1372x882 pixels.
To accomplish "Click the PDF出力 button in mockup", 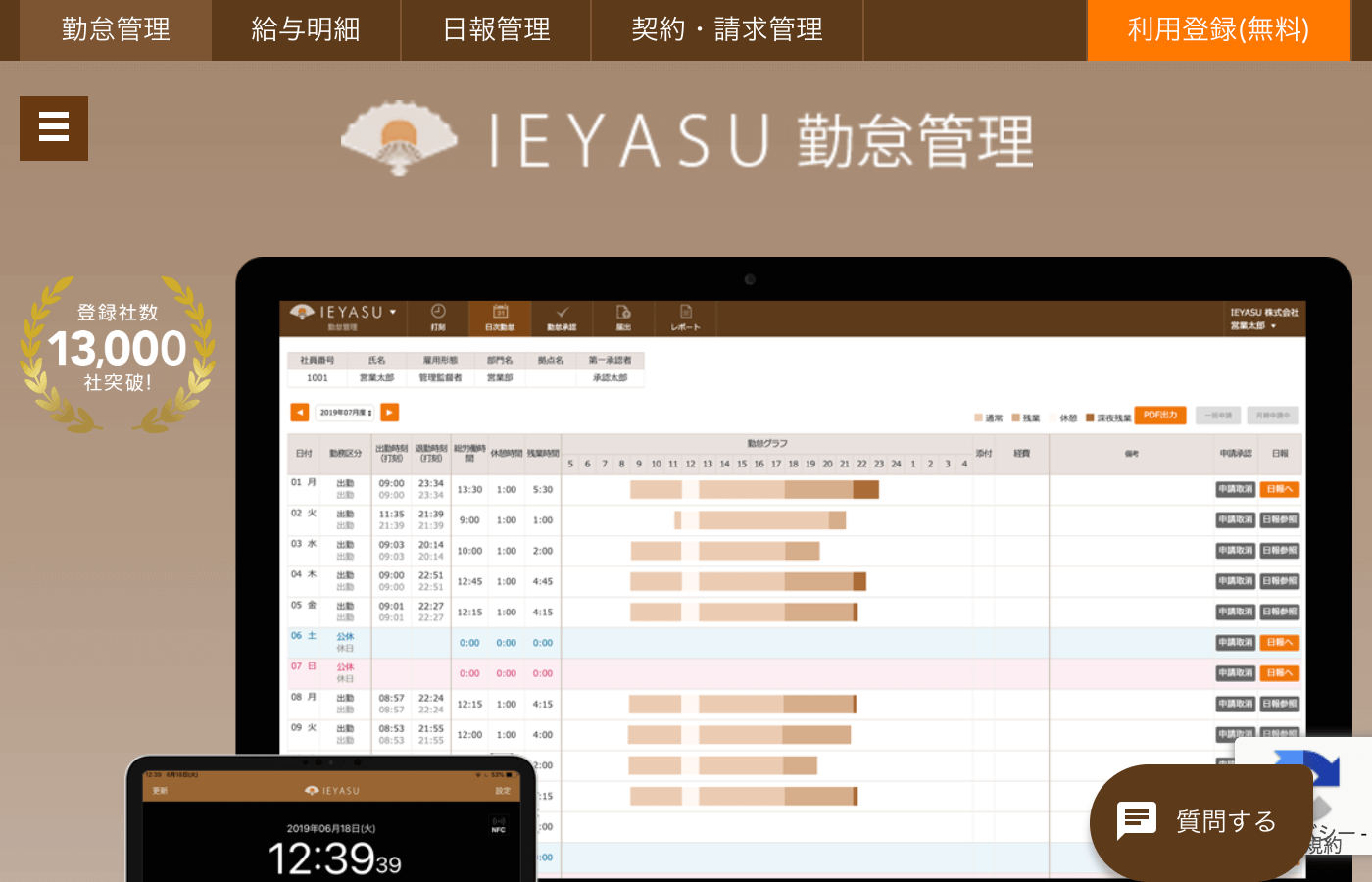I will (x=1160, y=416).
